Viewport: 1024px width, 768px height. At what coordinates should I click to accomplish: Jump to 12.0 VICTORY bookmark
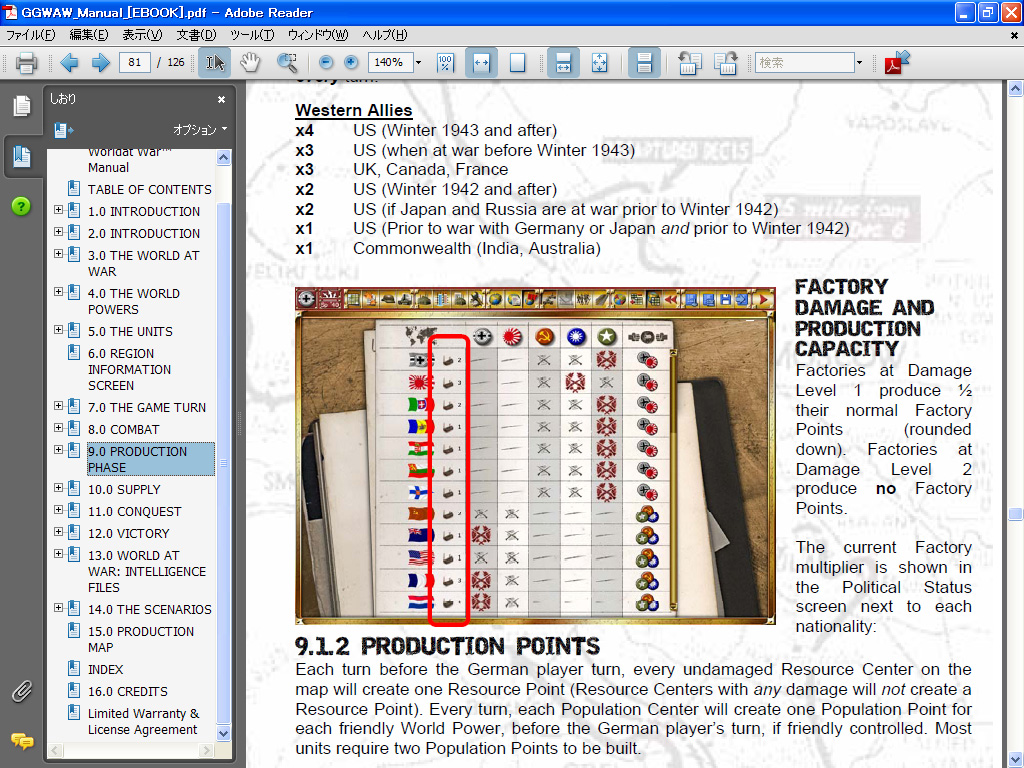(129, 534)
